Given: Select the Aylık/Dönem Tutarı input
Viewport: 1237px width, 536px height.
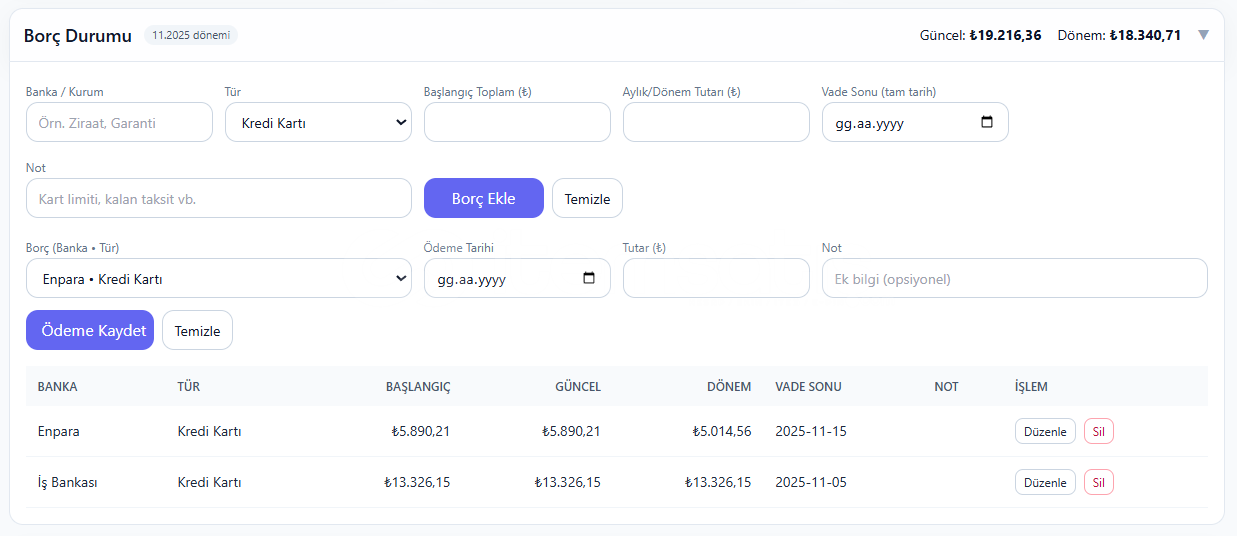Looking at the screenshot, I should coord(716,122).
